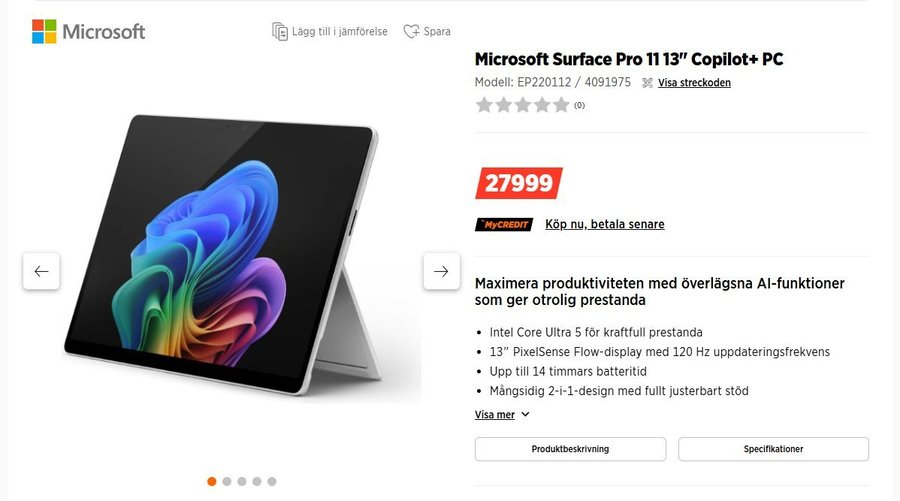Viewport: 900px width, 501px height.
Task: Select the second carousel dot
Action: pyautogui.click(x=227, y=481)
